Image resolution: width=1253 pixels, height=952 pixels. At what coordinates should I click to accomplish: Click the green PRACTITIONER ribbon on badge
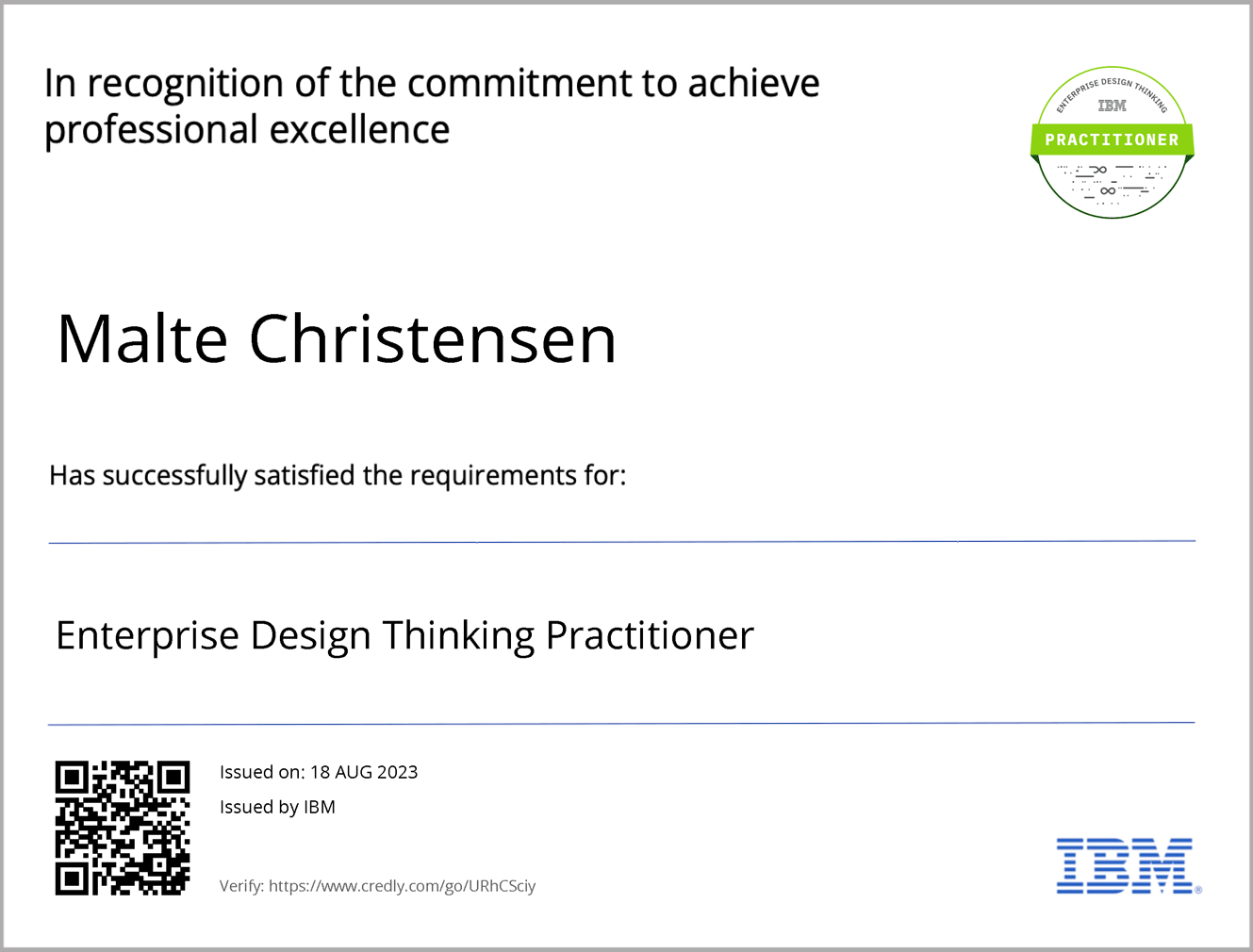(x=1113, y=140)
